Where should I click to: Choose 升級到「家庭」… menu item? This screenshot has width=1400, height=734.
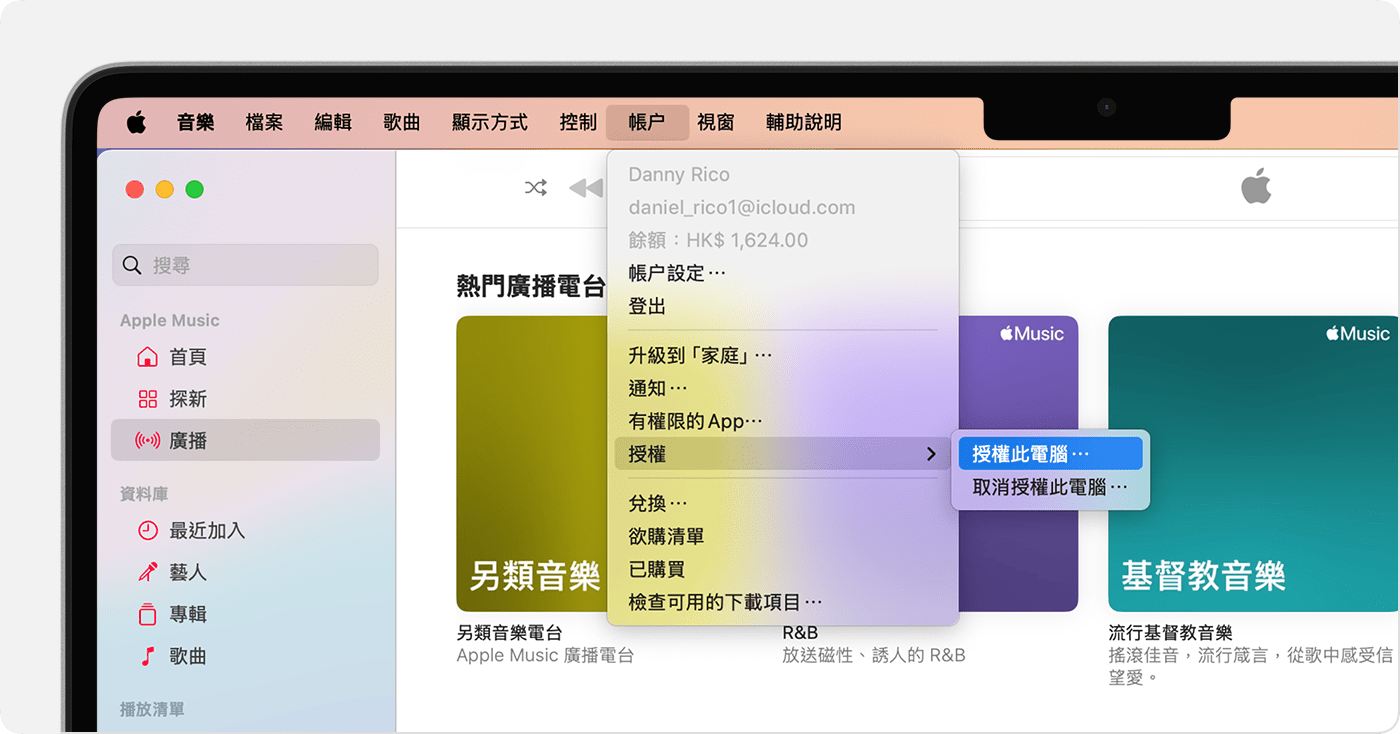coord(783,355)
